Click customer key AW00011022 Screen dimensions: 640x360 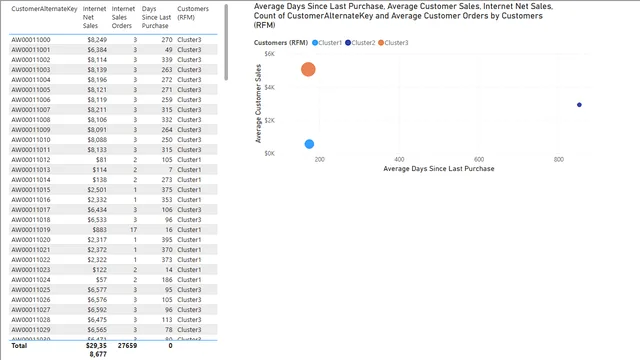(x=31, y=260)
